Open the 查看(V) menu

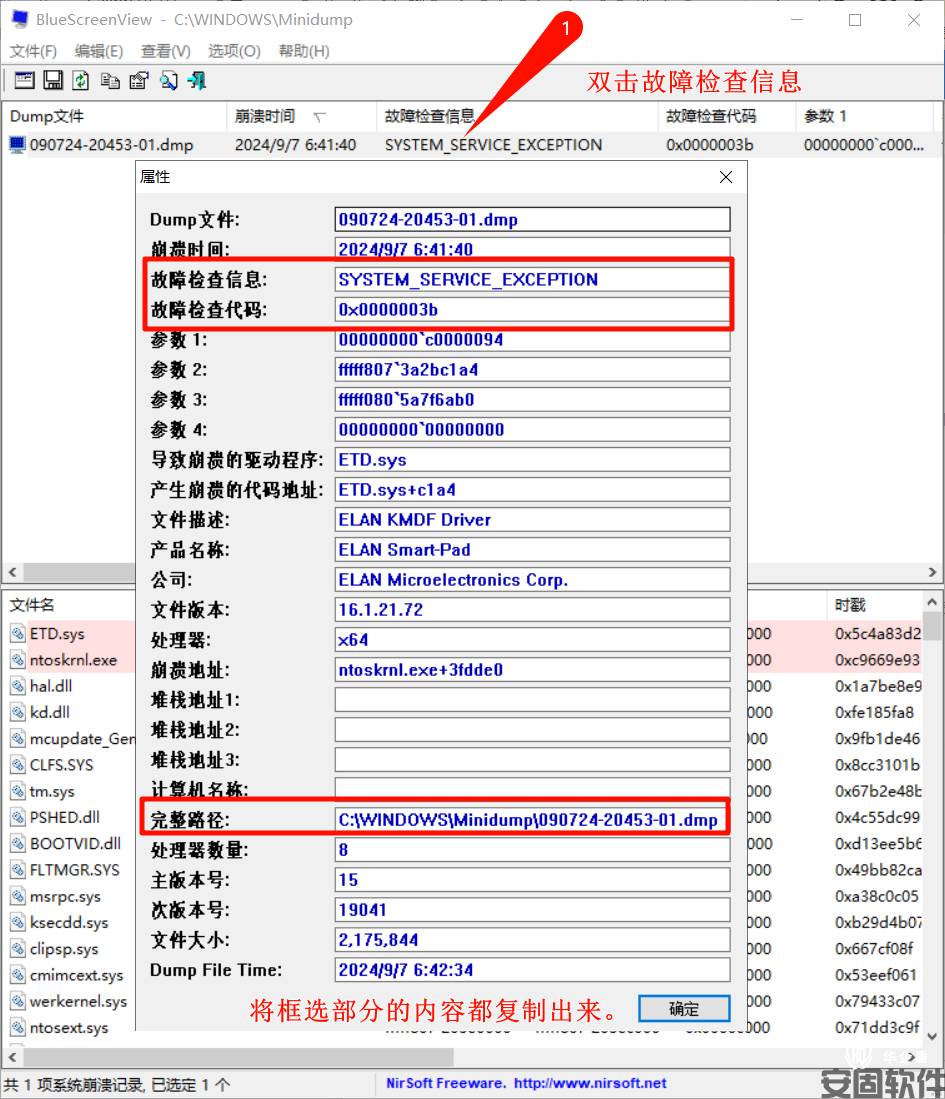click(x=165, y=51)
